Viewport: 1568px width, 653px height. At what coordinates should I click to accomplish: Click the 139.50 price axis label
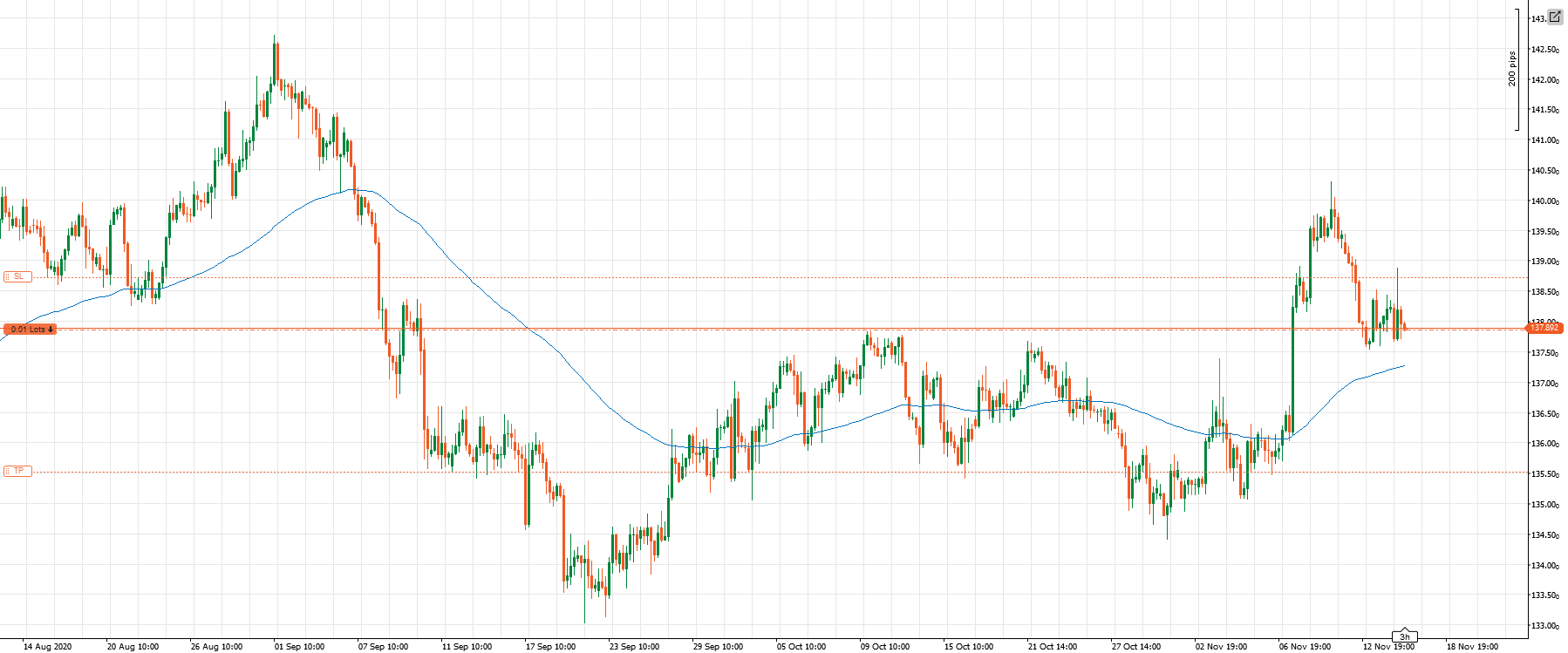[1545, 232]
